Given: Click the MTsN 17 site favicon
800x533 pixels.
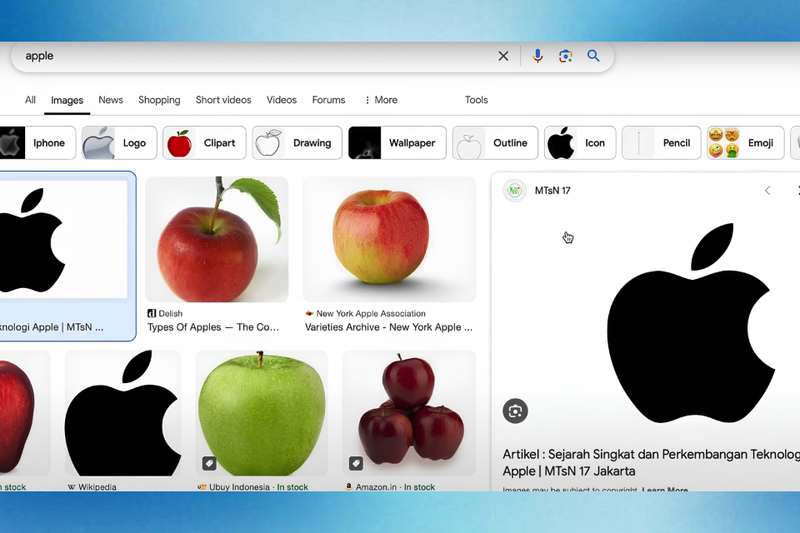Looking at the screenshot, I should click(515, 191).
